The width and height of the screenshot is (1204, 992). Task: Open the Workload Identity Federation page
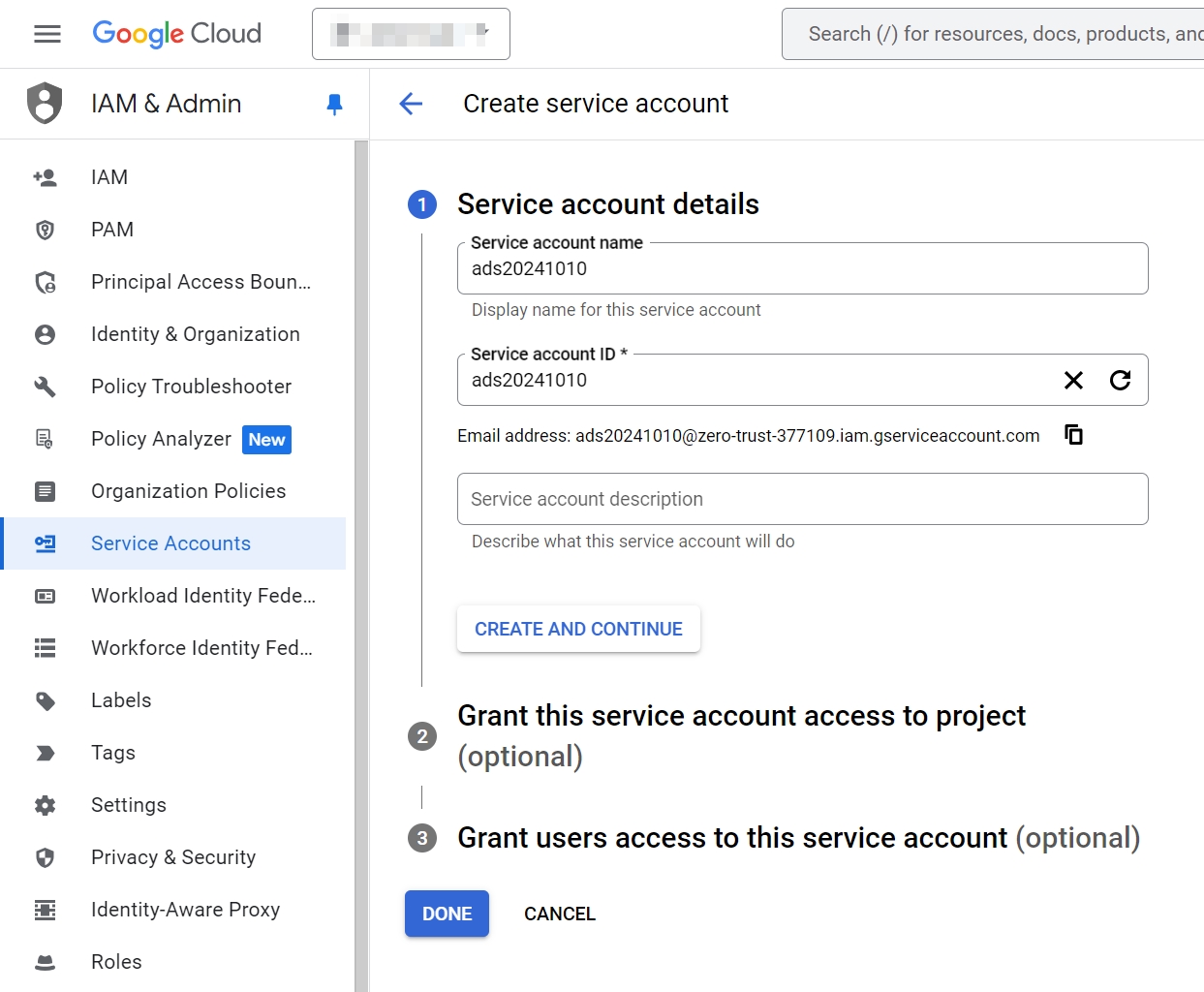tap(202, 596)
